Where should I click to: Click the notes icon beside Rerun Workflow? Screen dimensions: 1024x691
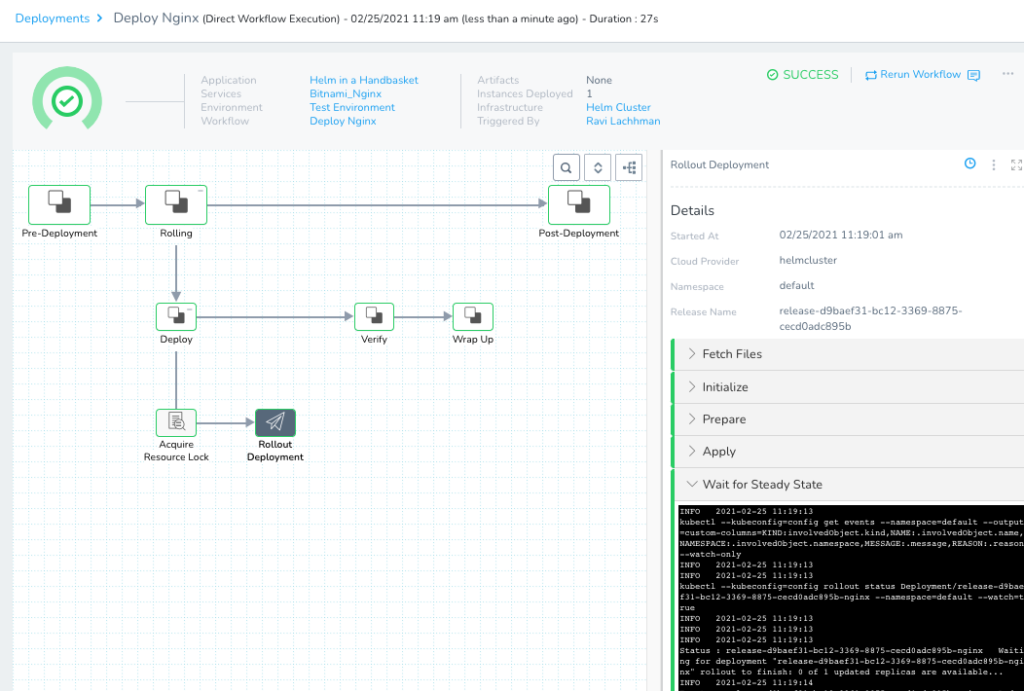pyautogui.click(x=974, y=75)
